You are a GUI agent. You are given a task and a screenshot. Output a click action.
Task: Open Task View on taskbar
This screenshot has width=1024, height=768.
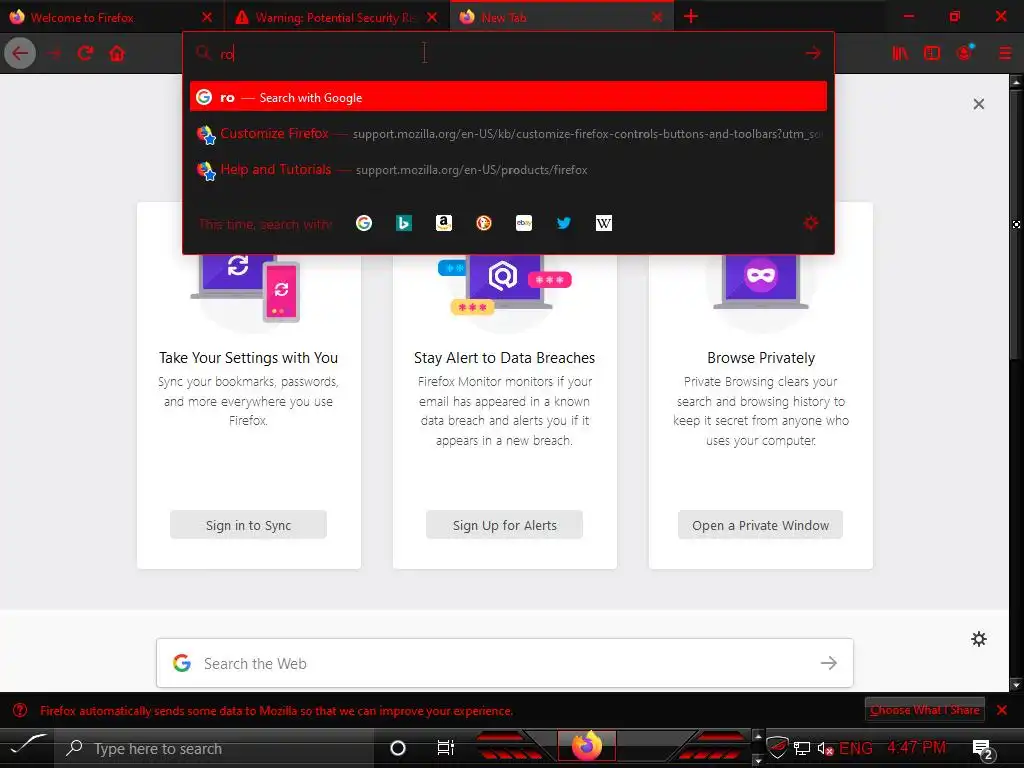[445, 748]
